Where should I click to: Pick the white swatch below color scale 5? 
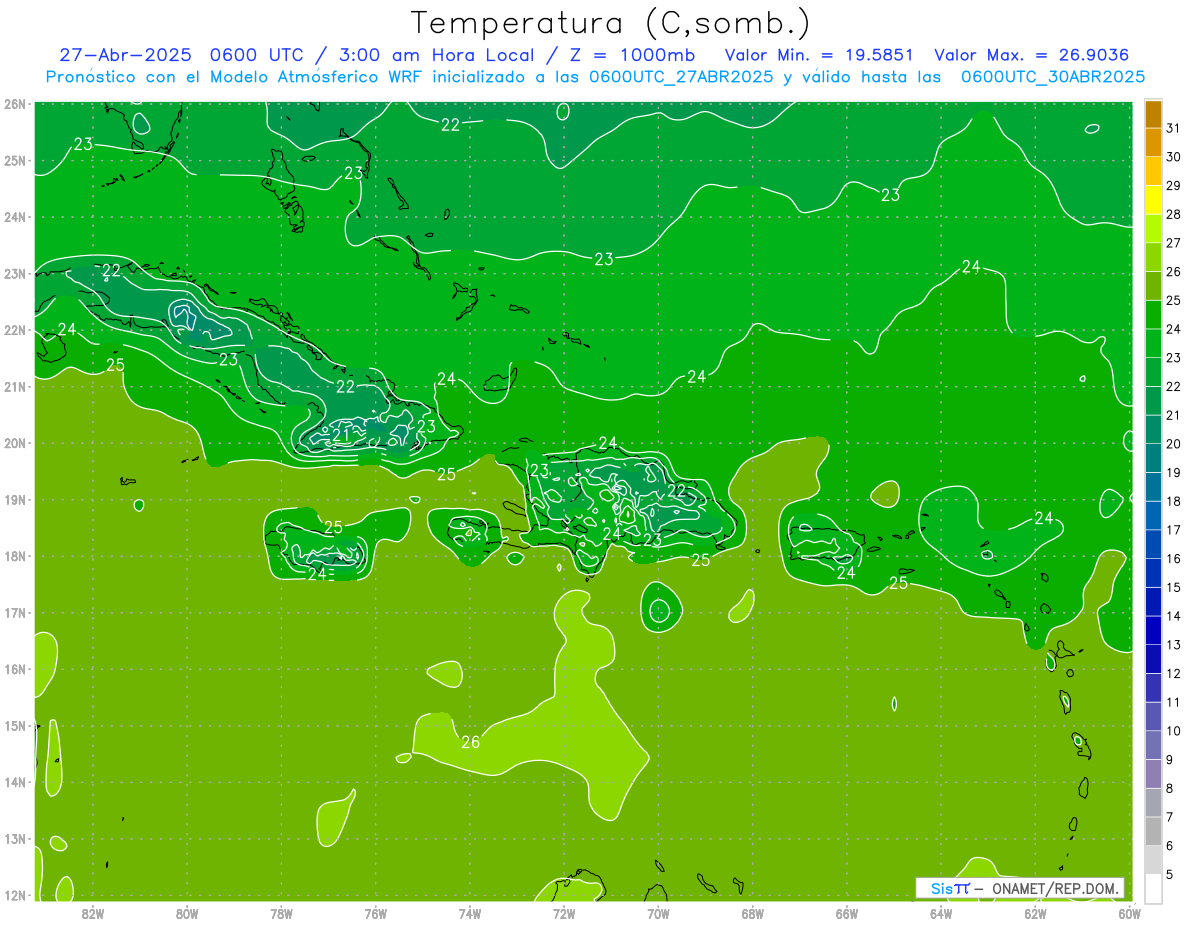(1153, 888)
